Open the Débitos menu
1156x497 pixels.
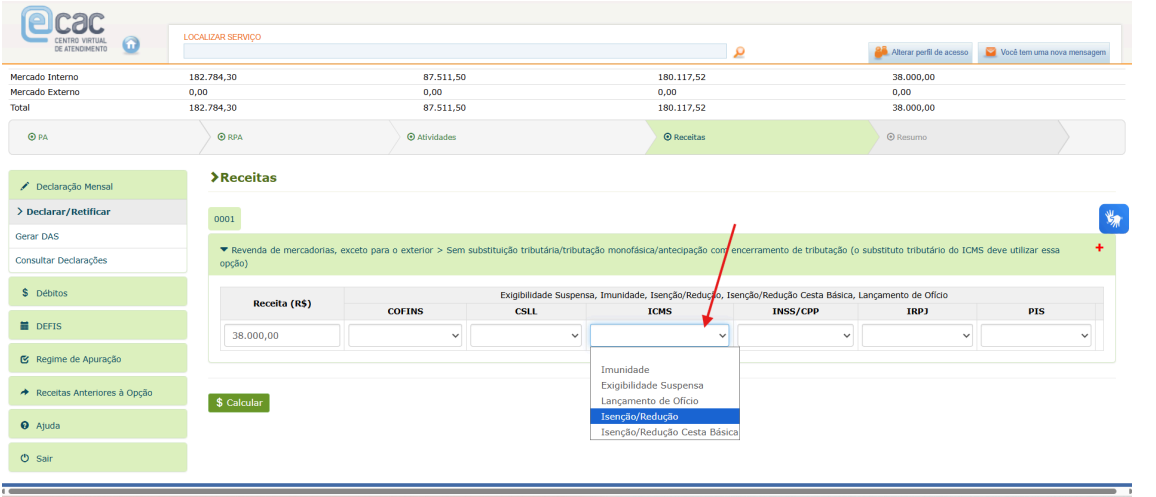click(x=97, y=292)
